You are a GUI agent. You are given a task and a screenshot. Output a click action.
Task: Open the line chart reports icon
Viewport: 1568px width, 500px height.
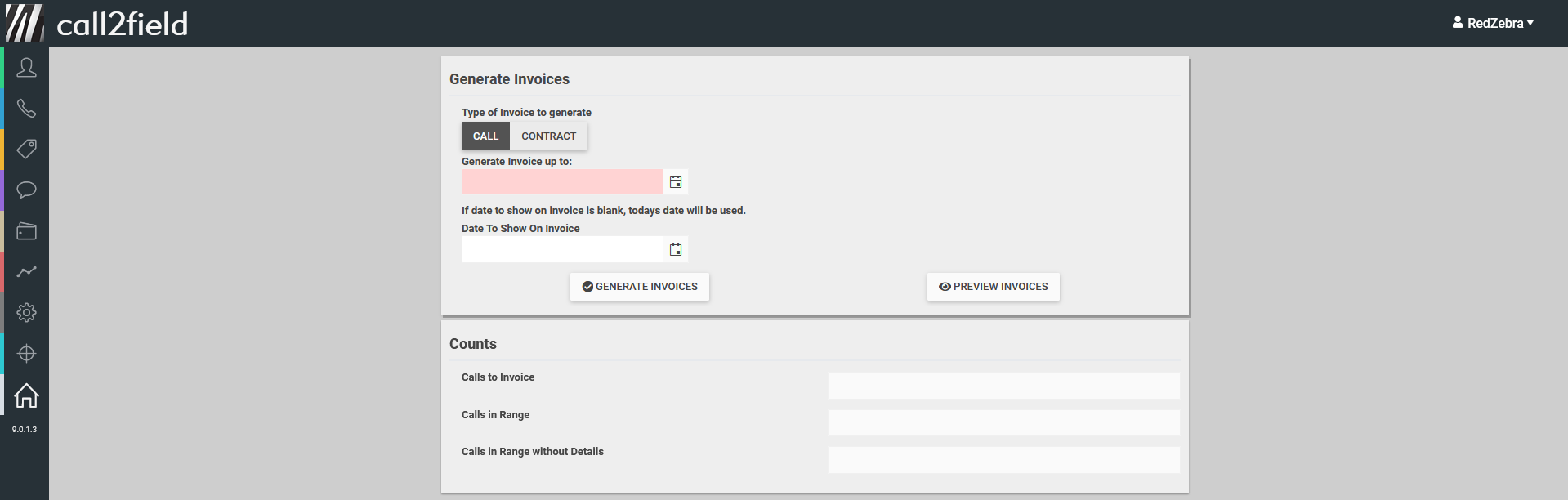click(26, 271)
